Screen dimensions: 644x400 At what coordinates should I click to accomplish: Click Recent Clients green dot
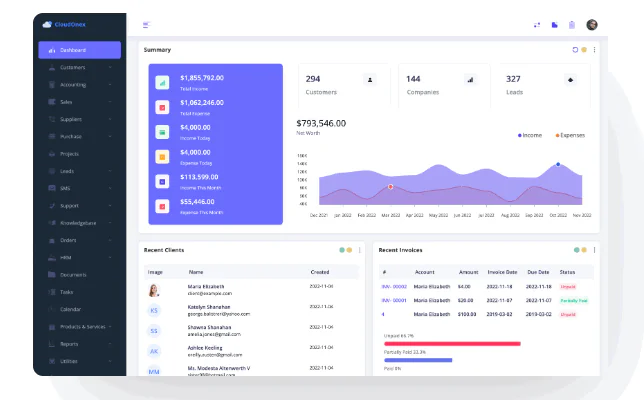coord(342,250)
